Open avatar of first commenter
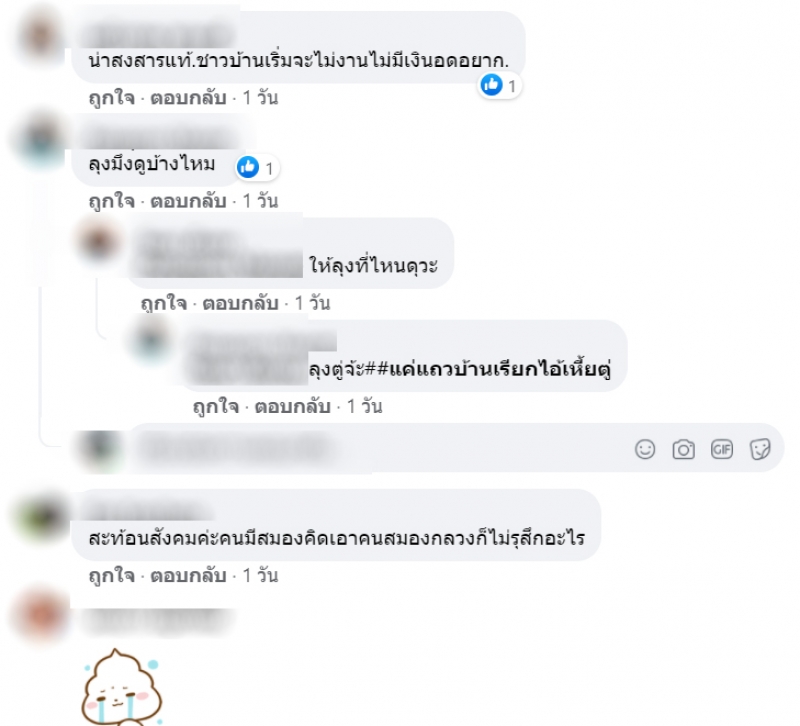Screen dimensions: 800x726 click(x=41, y=36)
